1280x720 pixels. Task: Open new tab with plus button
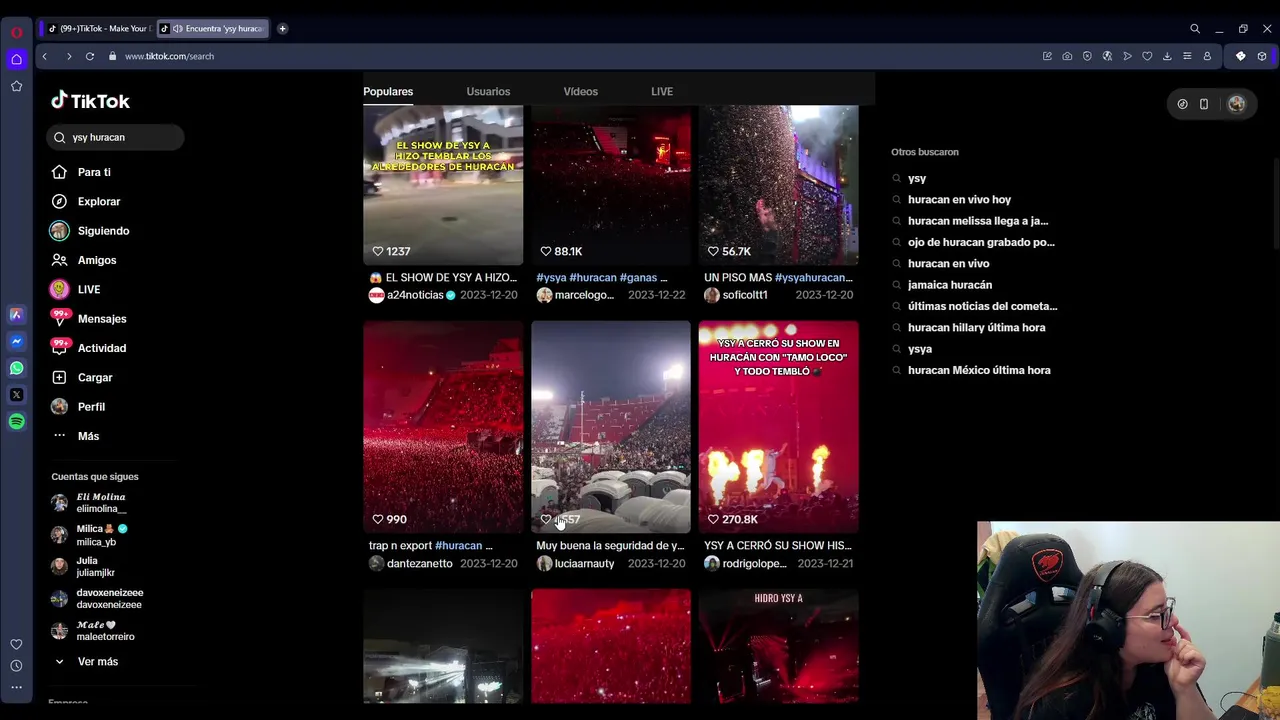282,28
